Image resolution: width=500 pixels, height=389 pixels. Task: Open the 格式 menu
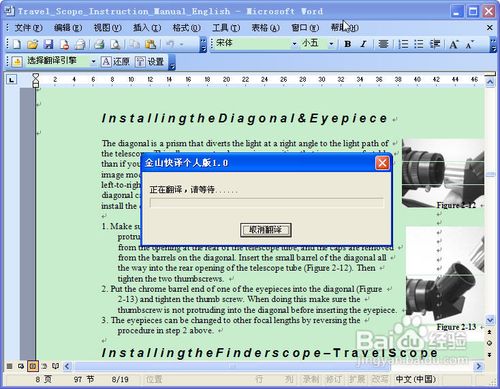pos(186,28)
